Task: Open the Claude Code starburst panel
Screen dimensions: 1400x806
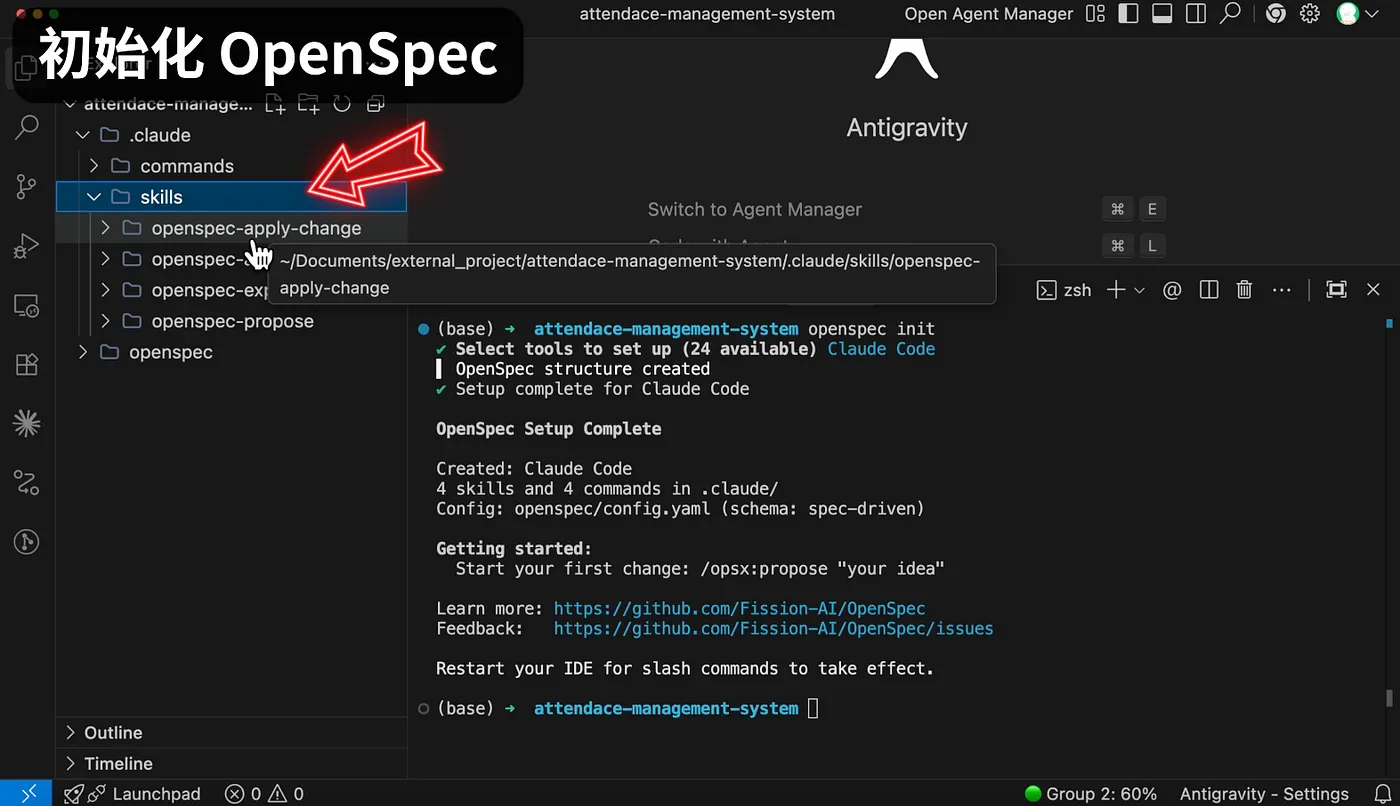Action: click(x=27, y=423)
